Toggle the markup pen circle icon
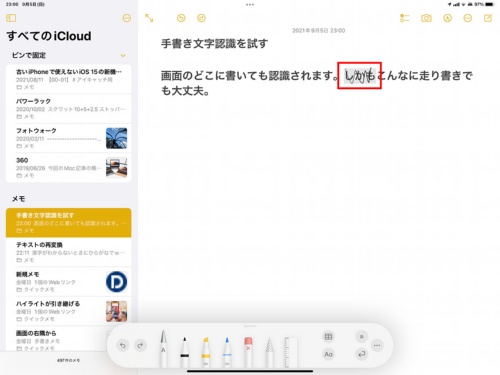The height and width of the screenshot is (375, 500). click(x=447, y=18)
